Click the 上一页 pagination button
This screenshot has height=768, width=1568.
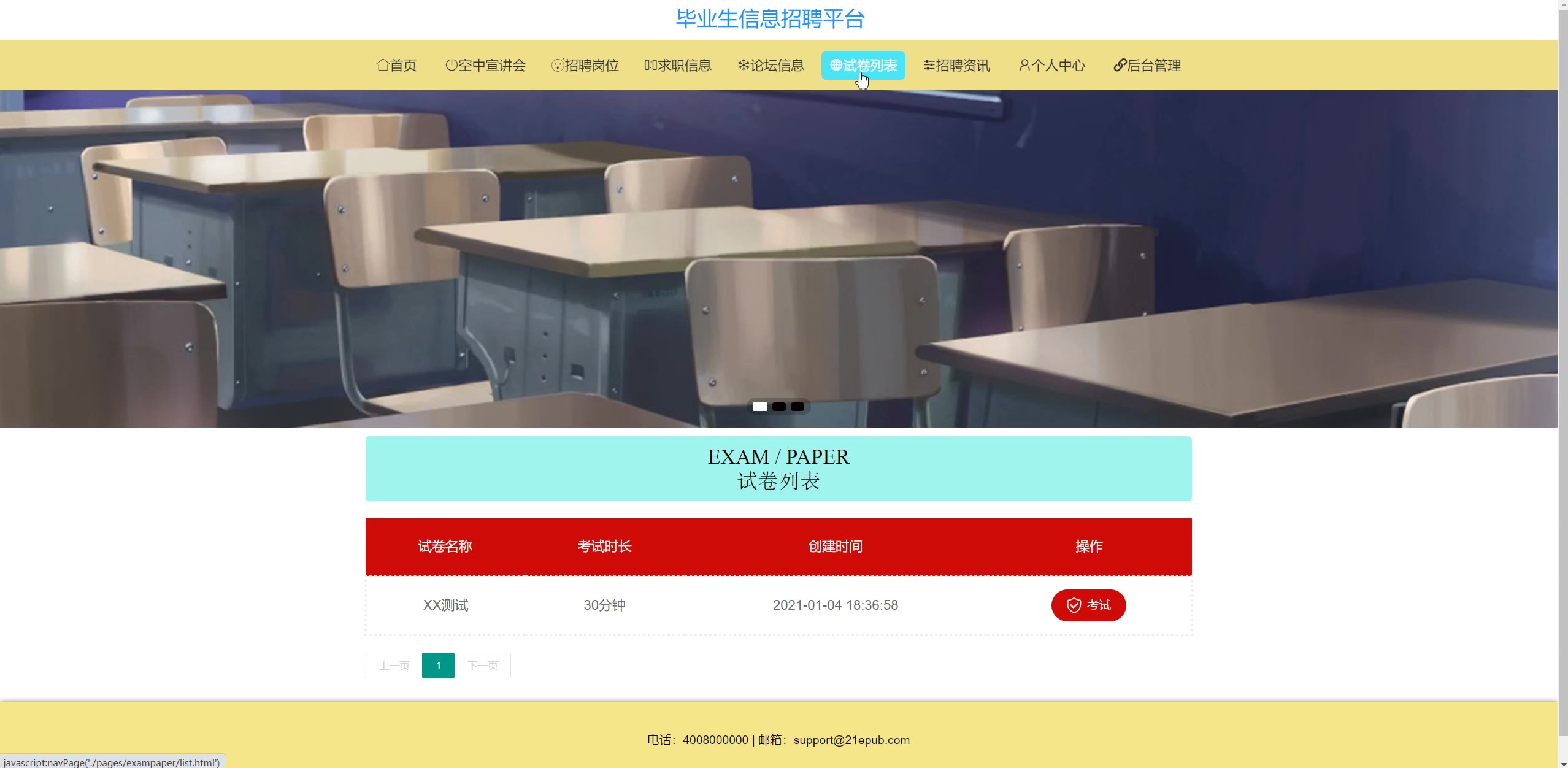(394, 666)
